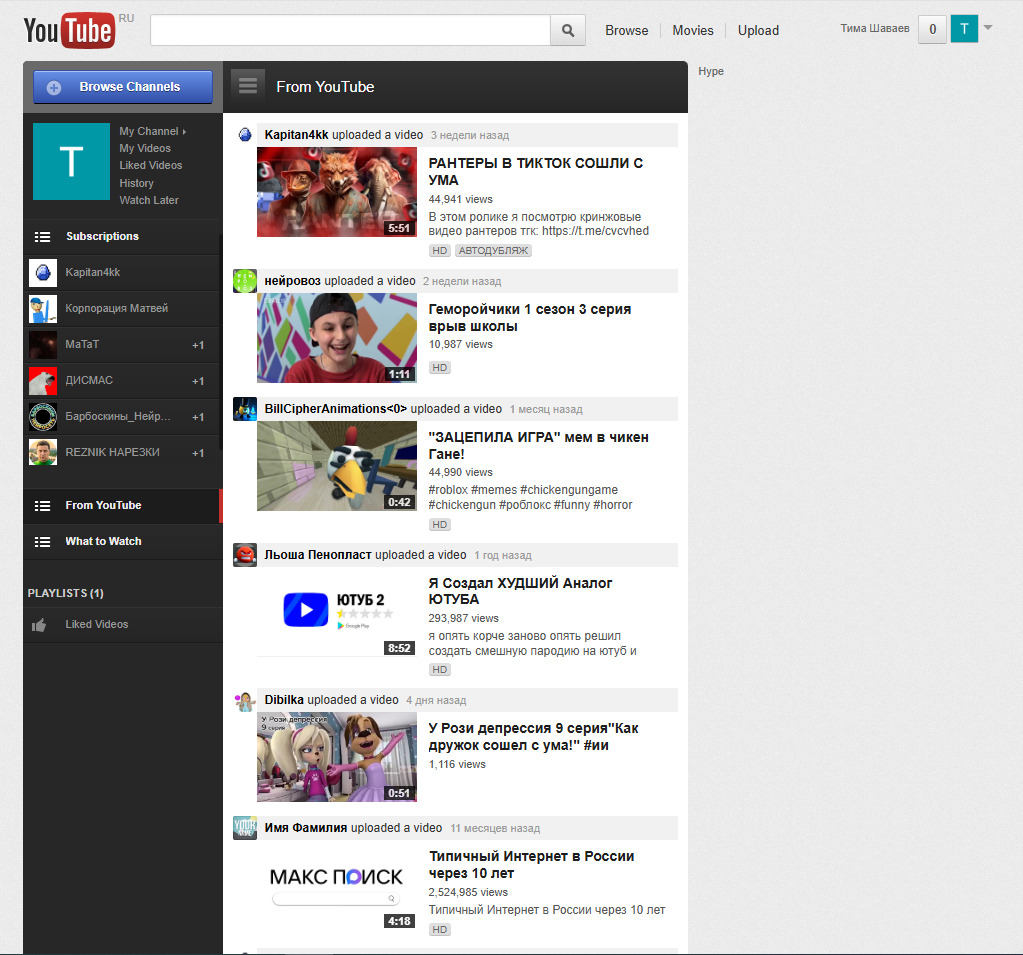Viewport: 1023px width, 955px height.
Task: Open REZNIK НАРЕЗКИ subscription
Action: 123,452
